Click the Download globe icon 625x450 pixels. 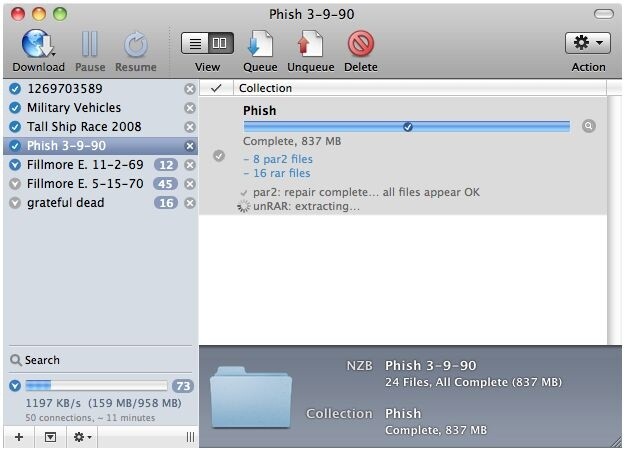pyautogui.click(x=38, y=43)
